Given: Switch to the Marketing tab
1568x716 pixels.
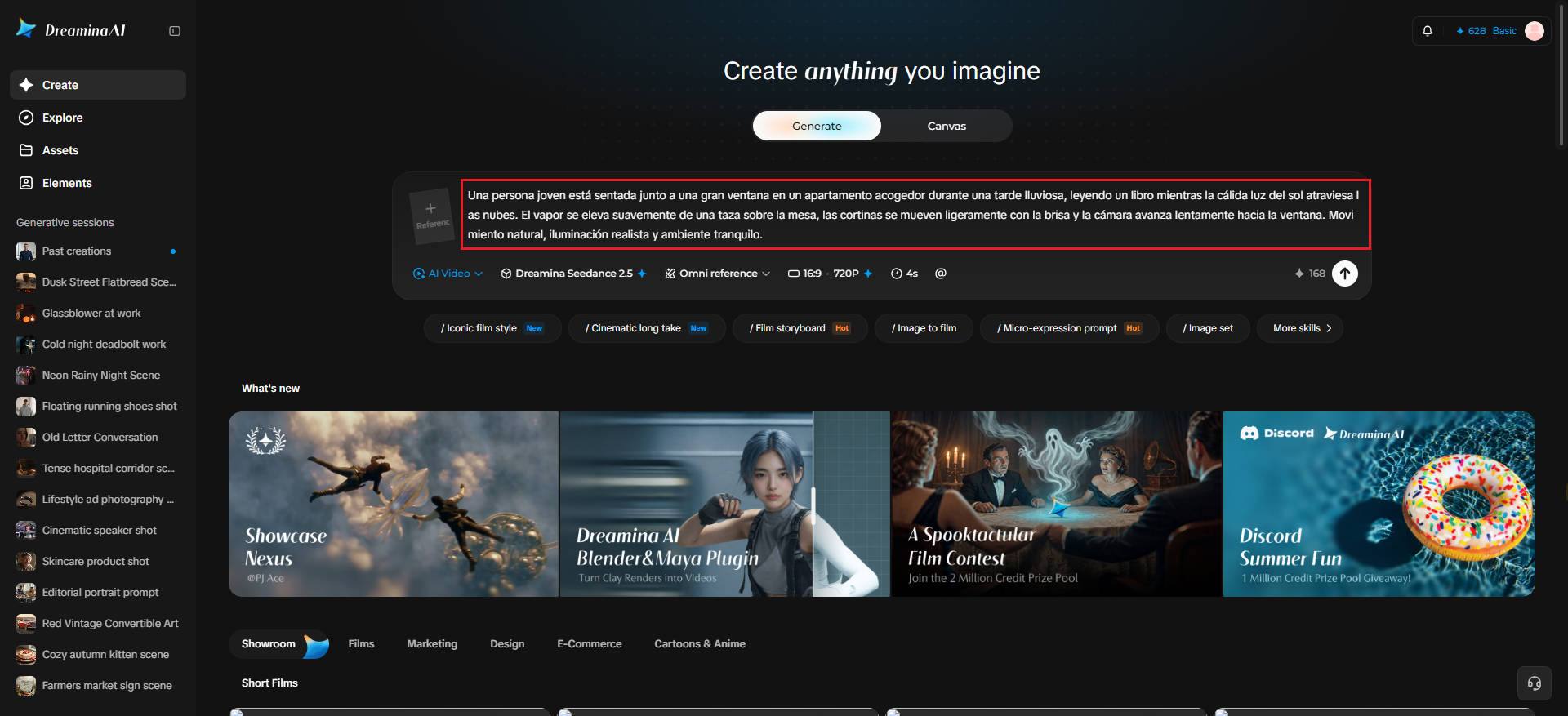Looking at the screenshot, I should [x=432, y=644].
